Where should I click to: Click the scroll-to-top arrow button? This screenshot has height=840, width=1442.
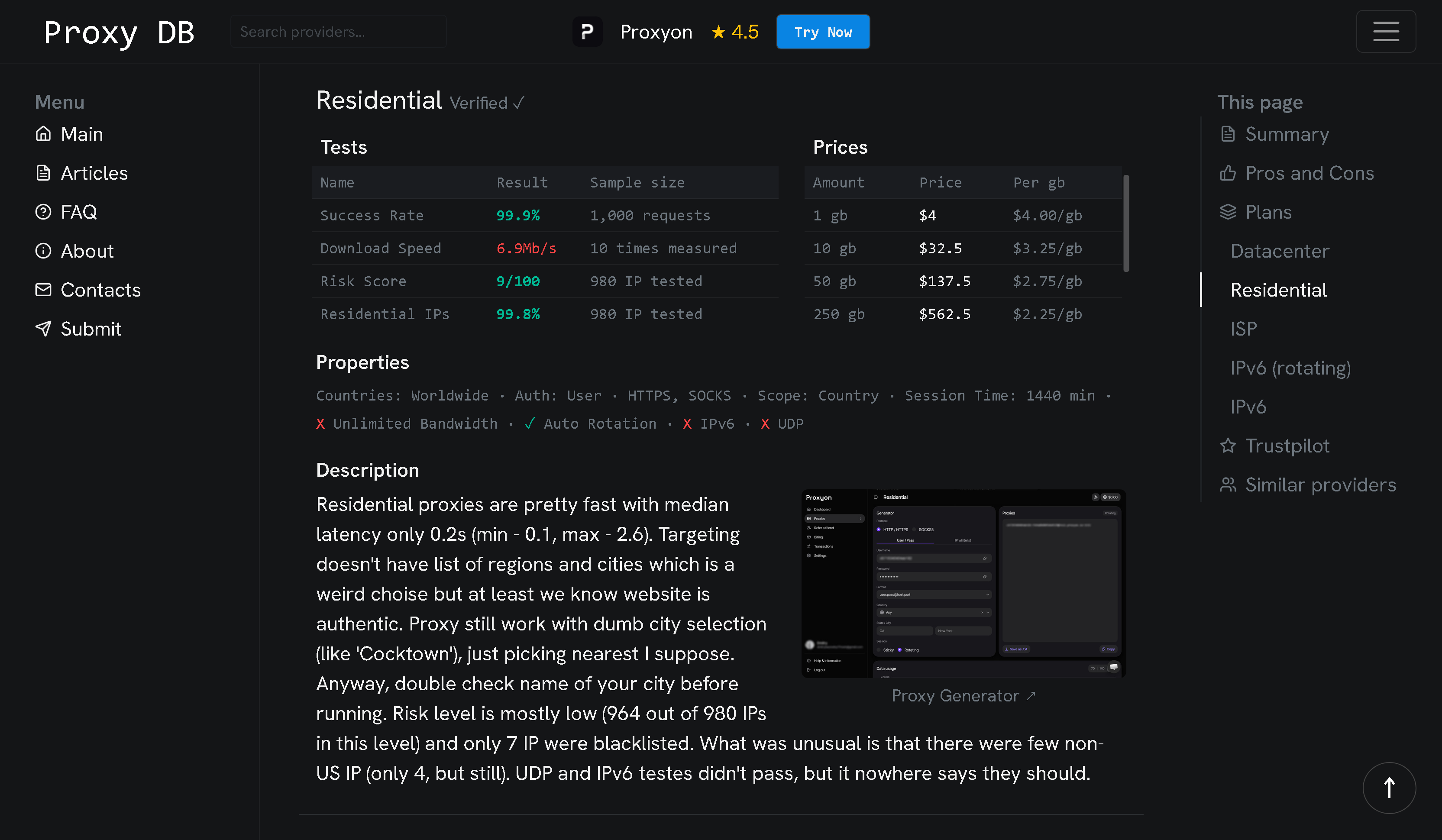coord(1389,787)
